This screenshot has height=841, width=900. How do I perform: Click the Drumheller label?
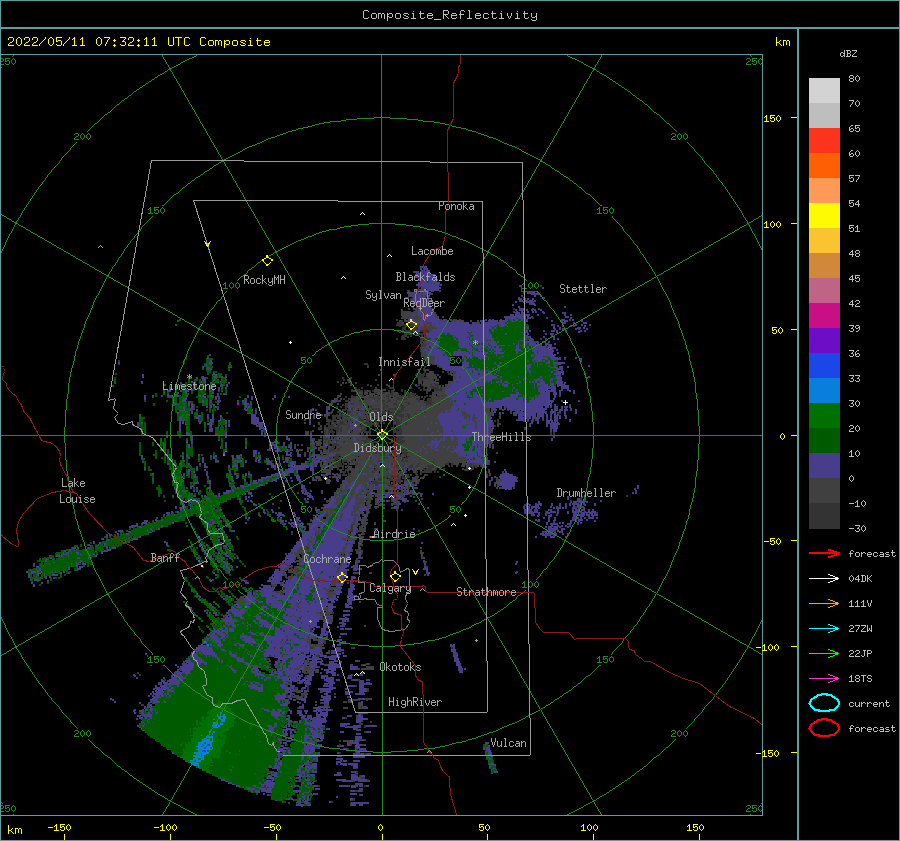click(586, 493)
